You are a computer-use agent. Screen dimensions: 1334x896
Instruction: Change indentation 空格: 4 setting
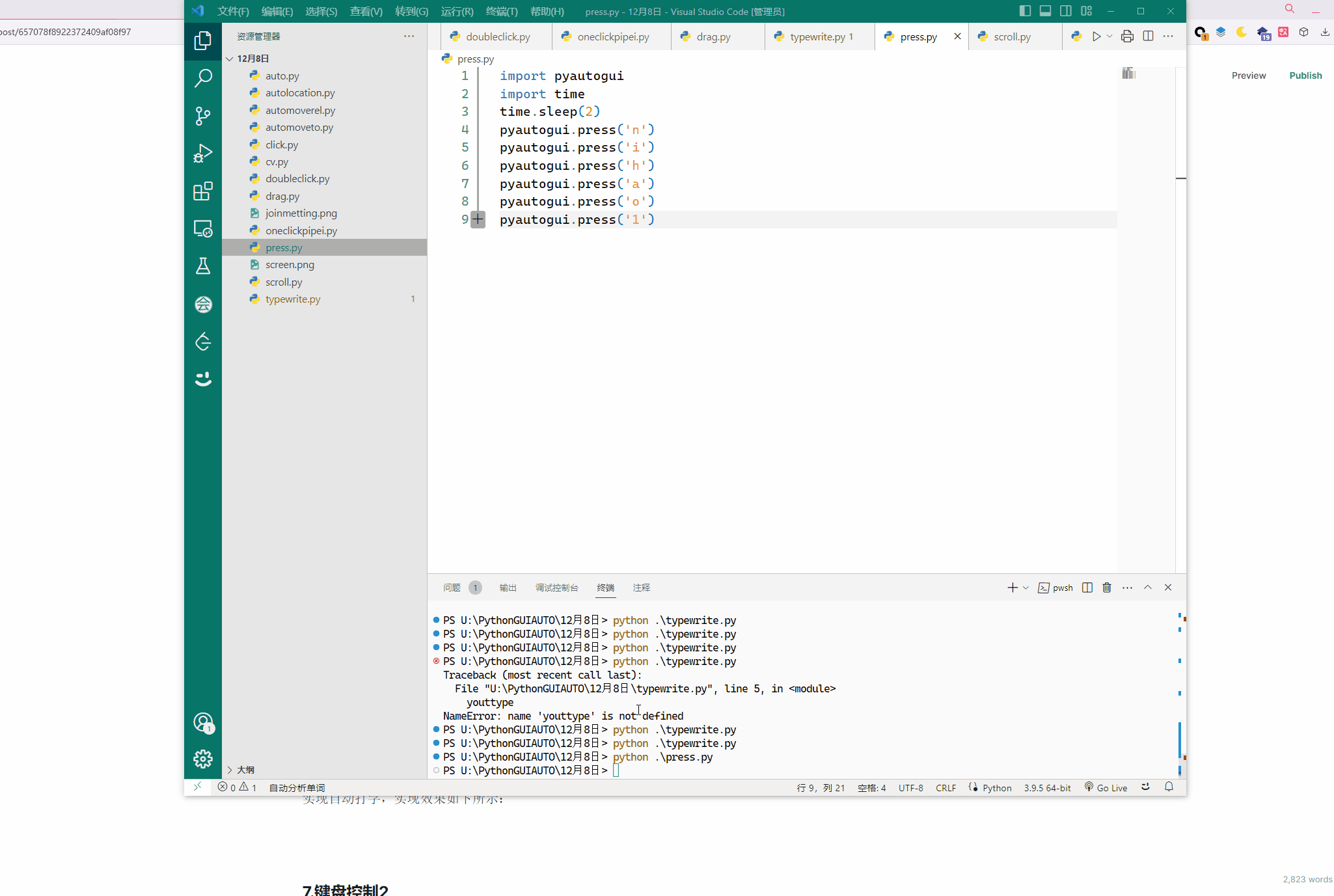[871, 787]
